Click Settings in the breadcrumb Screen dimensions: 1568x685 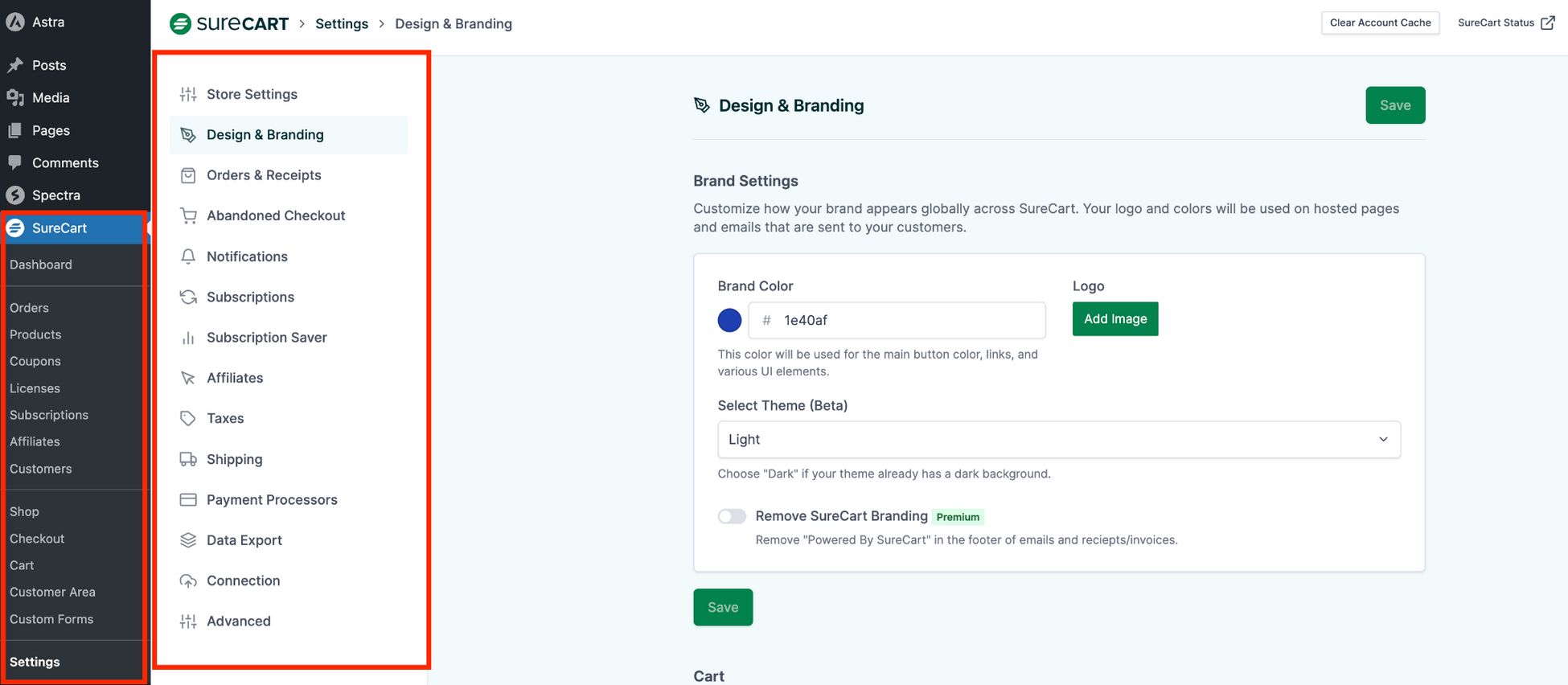[x=342, y=23]
